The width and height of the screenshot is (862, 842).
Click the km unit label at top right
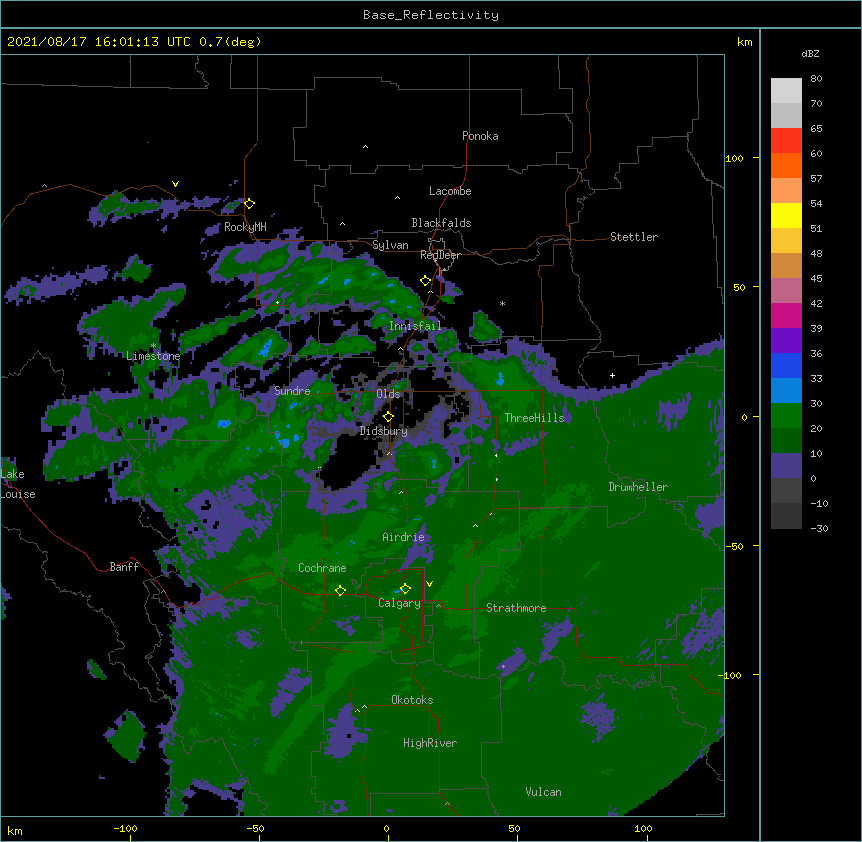pyautogui.click(x=744, y=42)
